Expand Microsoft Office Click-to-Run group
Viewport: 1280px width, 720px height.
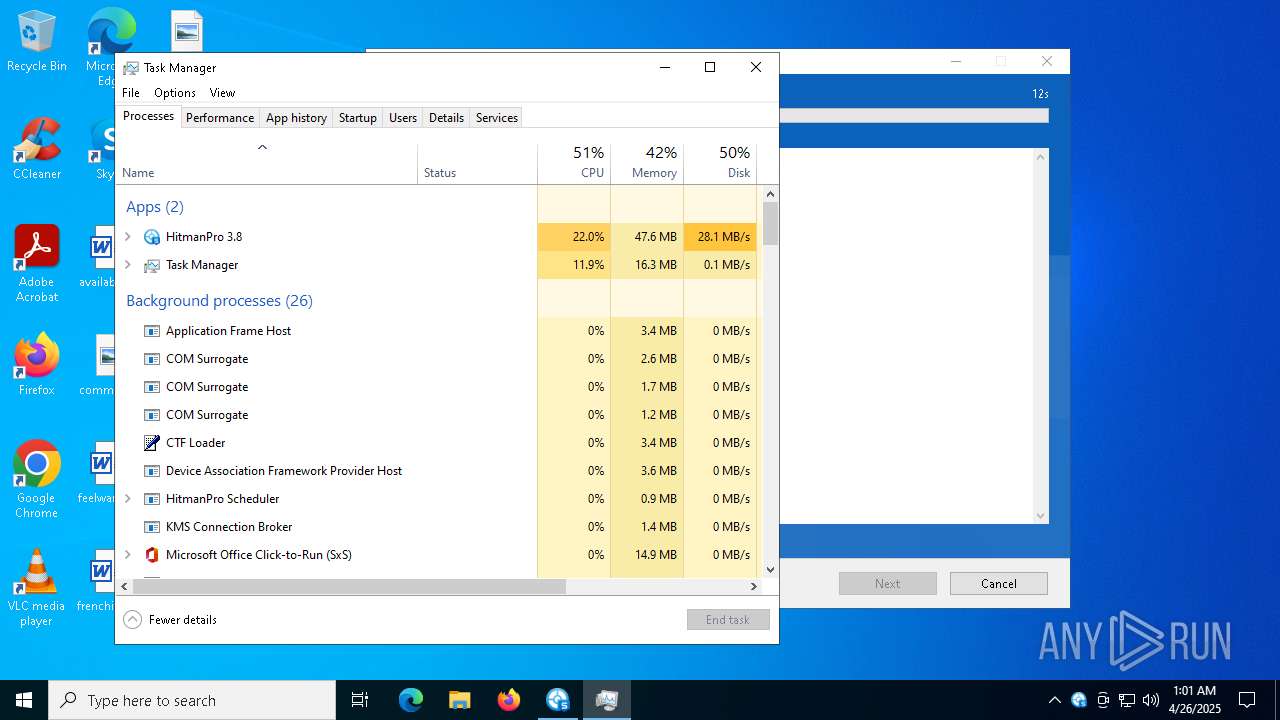tap(127, 555)
